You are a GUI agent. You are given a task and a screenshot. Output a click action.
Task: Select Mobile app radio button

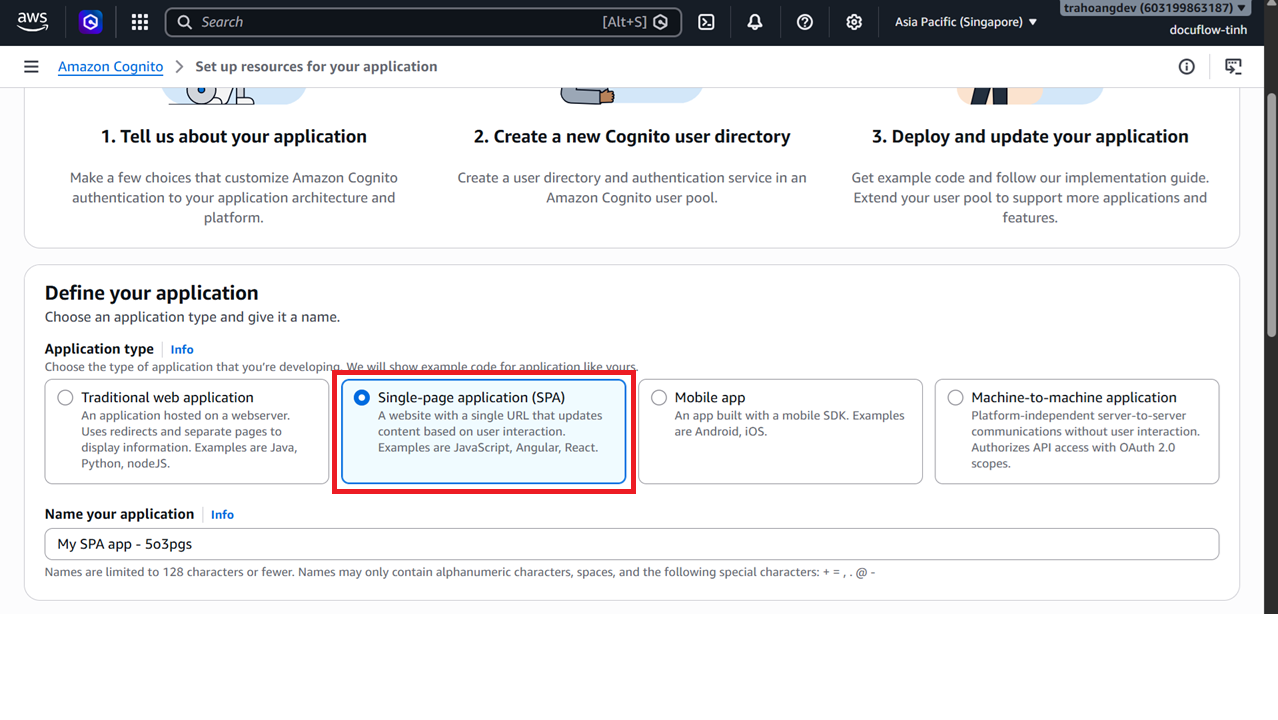pos(659,397)
